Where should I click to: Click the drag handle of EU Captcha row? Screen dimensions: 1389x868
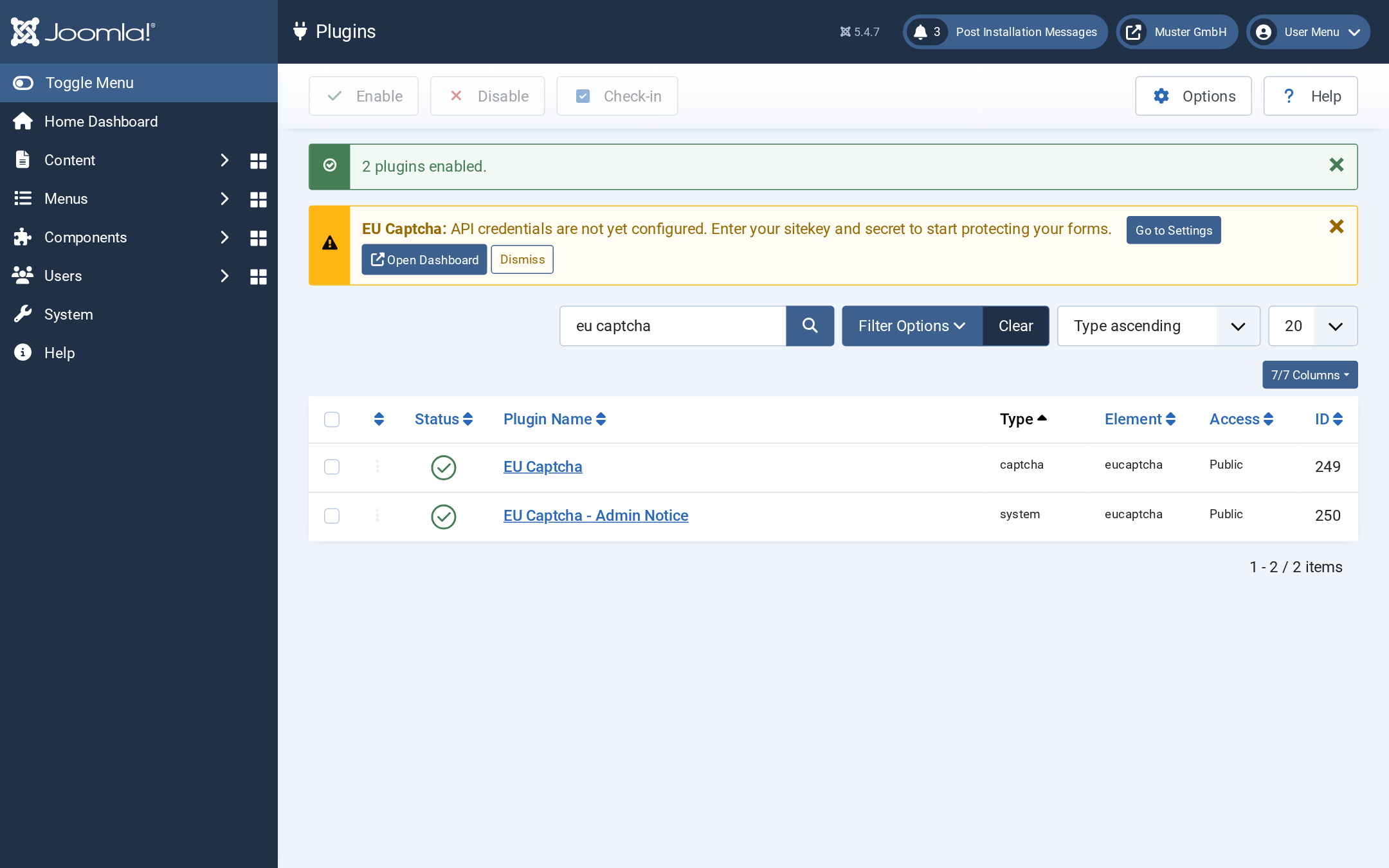click(x=377, y=466)
